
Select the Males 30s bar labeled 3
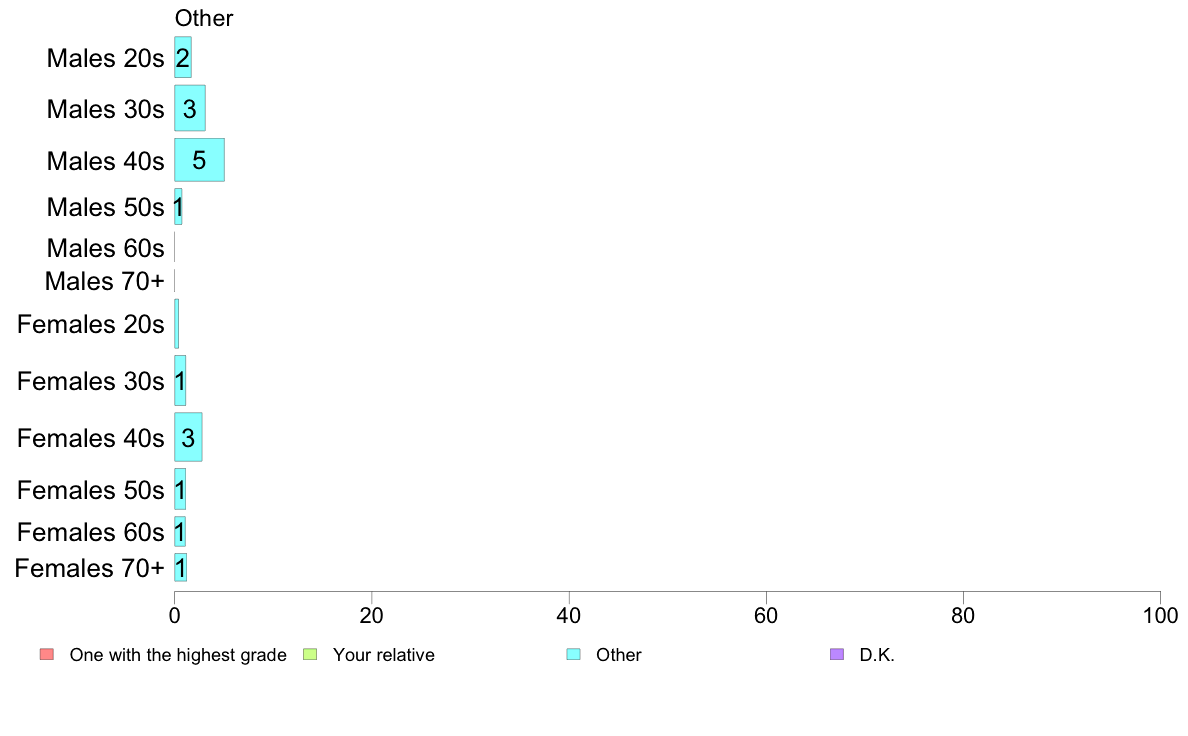tap(189, 108)
